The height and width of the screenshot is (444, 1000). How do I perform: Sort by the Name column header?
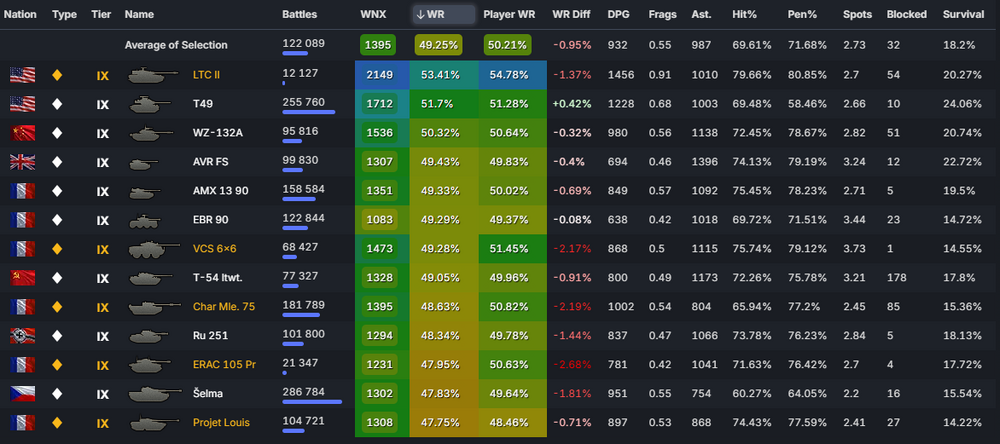pyautogui.click(x=139, y=14)
